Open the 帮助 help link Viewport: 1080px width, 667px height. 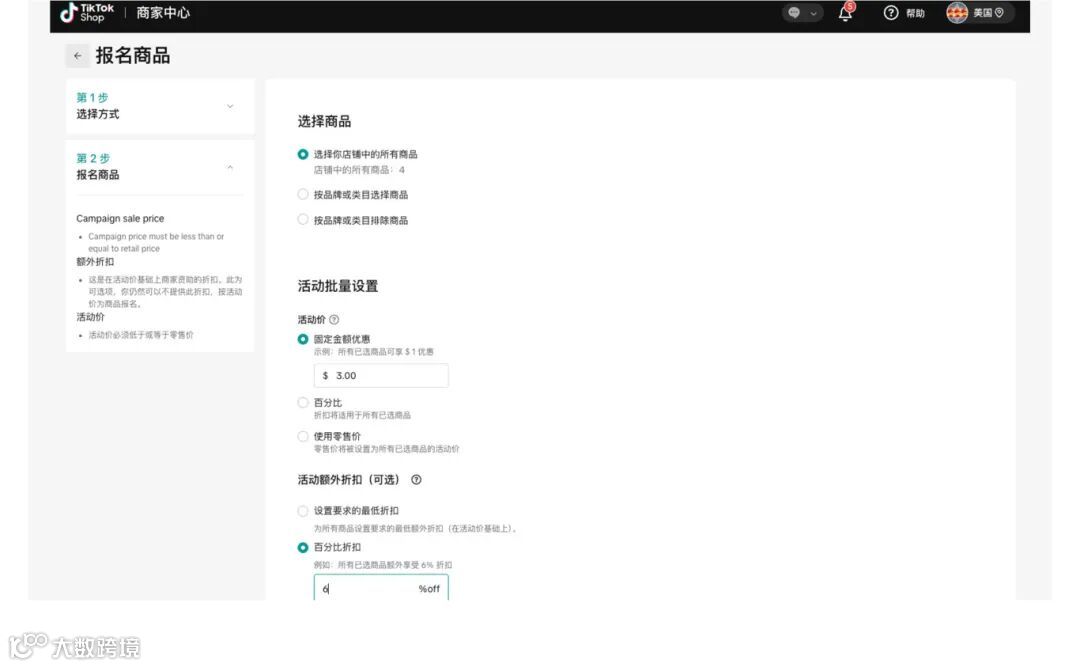[915, 13]
